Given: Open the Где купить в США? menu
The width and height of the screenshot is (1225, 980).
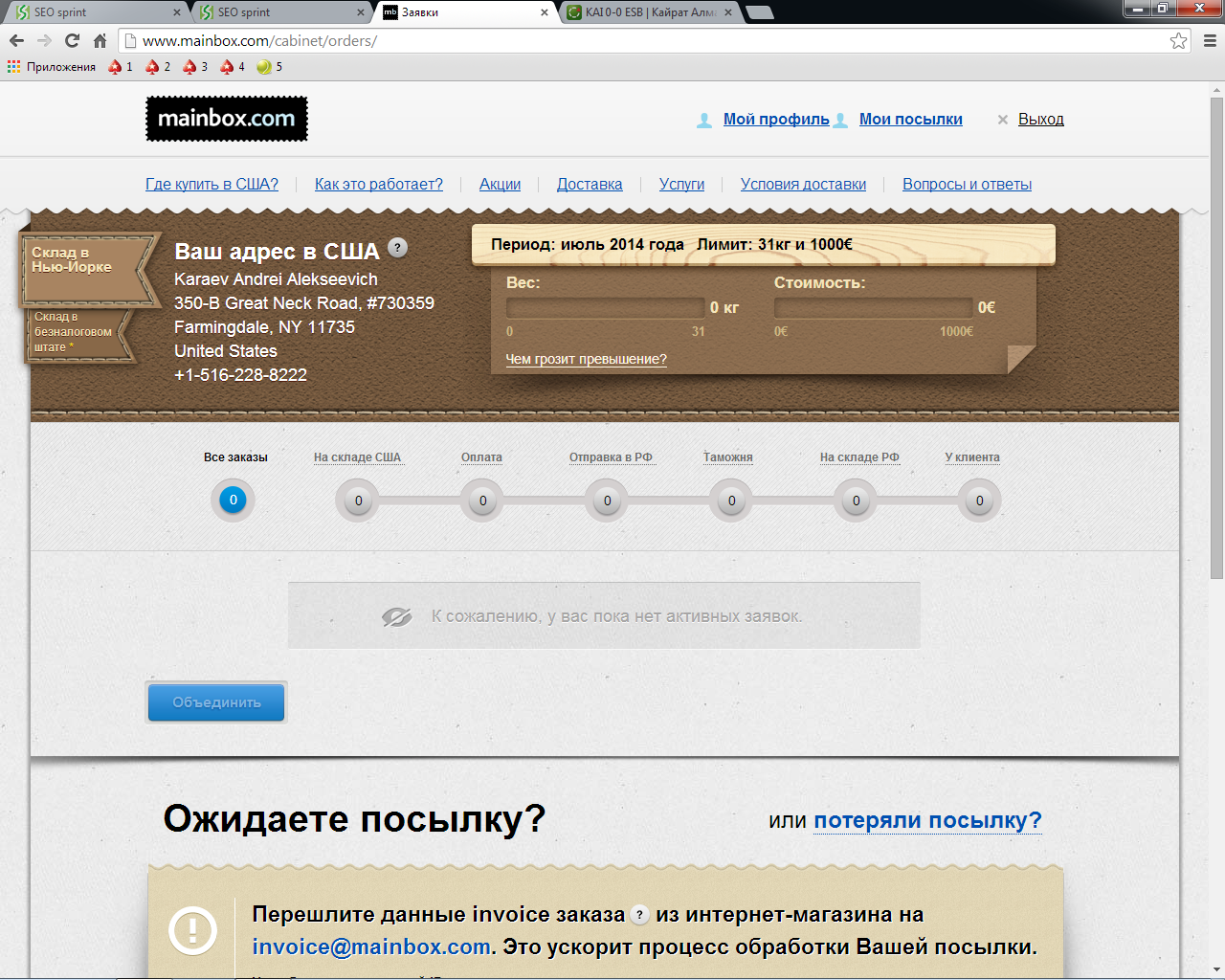Looking at the screenshot, I should coord(212,185).
